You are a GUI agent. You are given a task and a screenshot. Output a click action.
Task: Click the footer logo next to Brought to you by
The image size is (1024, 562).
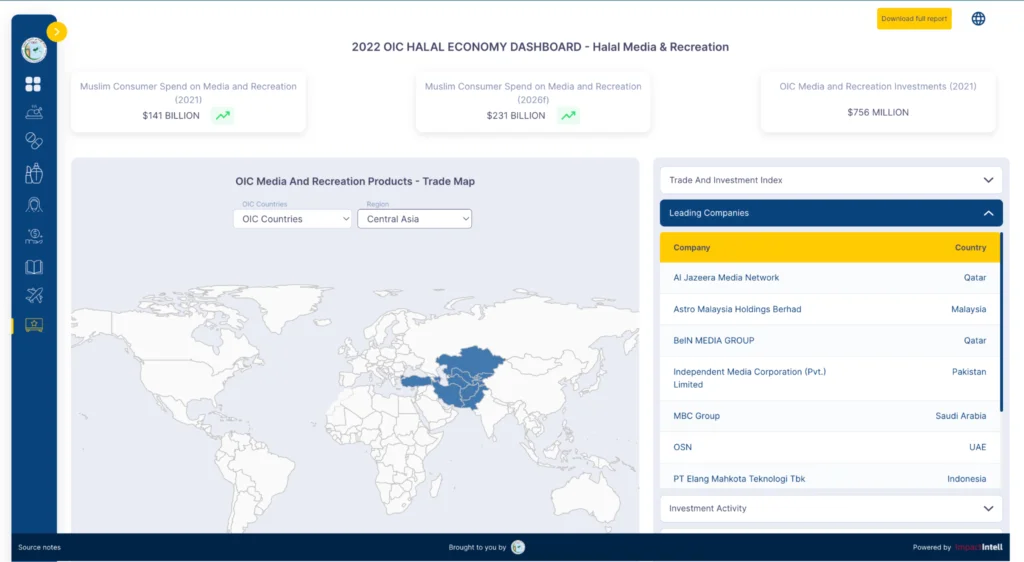pyautogui.click(x=518, y=547)
